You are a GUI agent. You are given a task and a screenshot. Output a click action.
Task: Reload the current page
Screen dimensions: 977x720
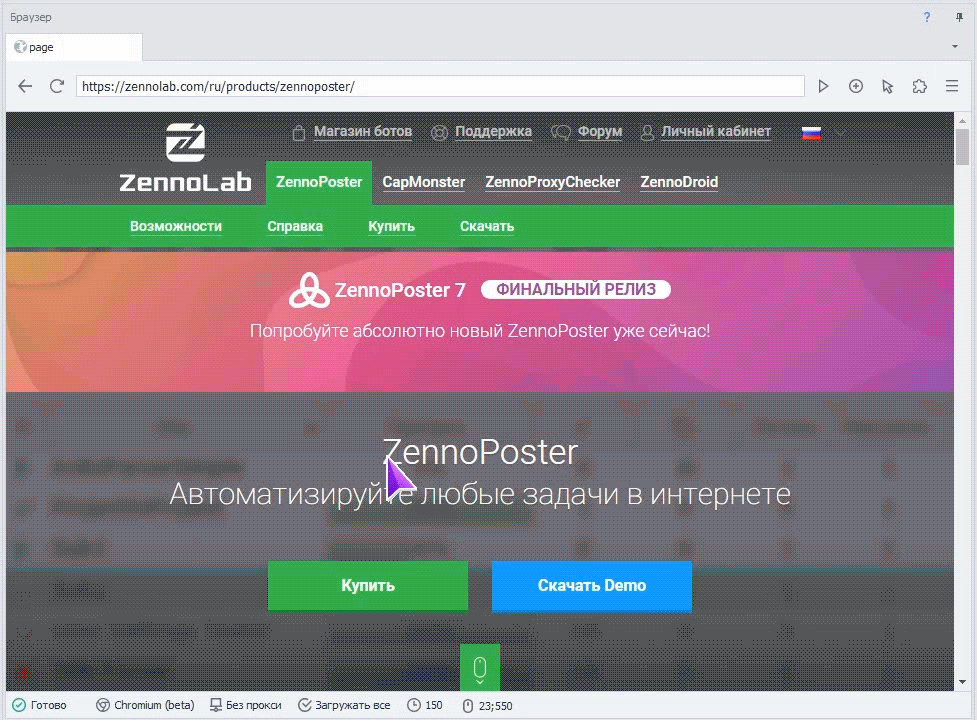[57, 86]
